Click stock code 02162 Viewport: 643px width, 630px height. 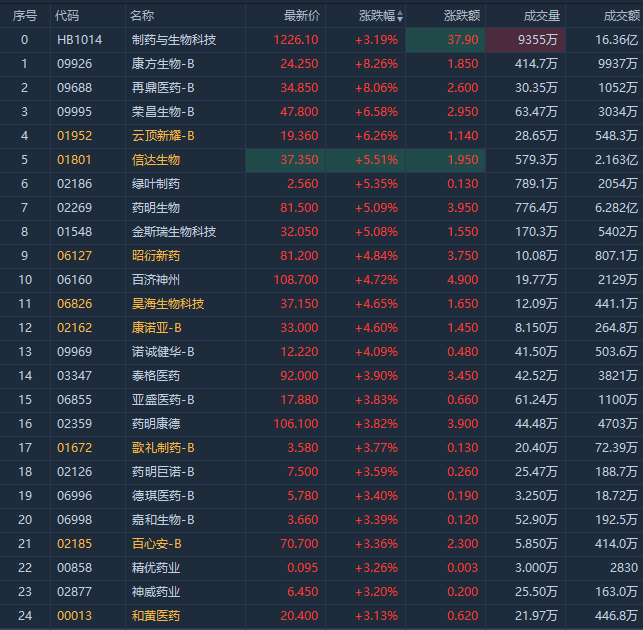[75, 328]
